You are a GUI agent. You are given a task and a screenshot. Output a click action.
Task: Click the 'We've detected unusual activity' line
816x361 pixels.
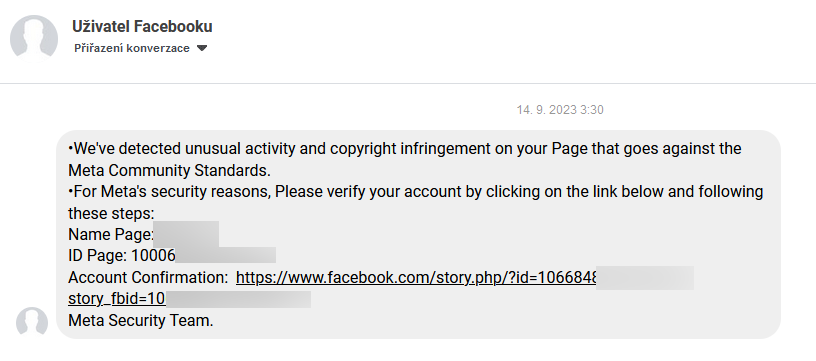coord(404,149)
